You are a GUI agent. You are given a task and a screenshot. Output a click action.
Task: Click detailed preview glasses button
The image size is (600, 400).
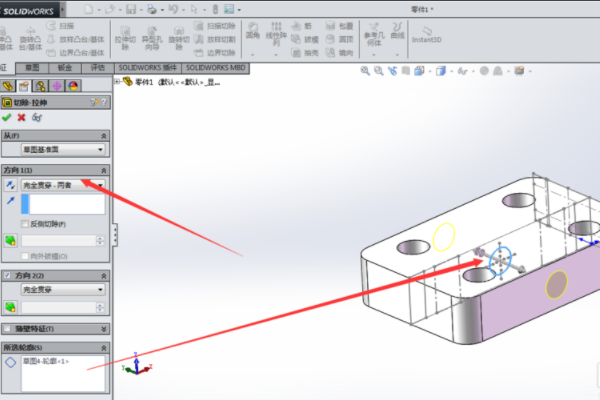(x=37, y=118)
